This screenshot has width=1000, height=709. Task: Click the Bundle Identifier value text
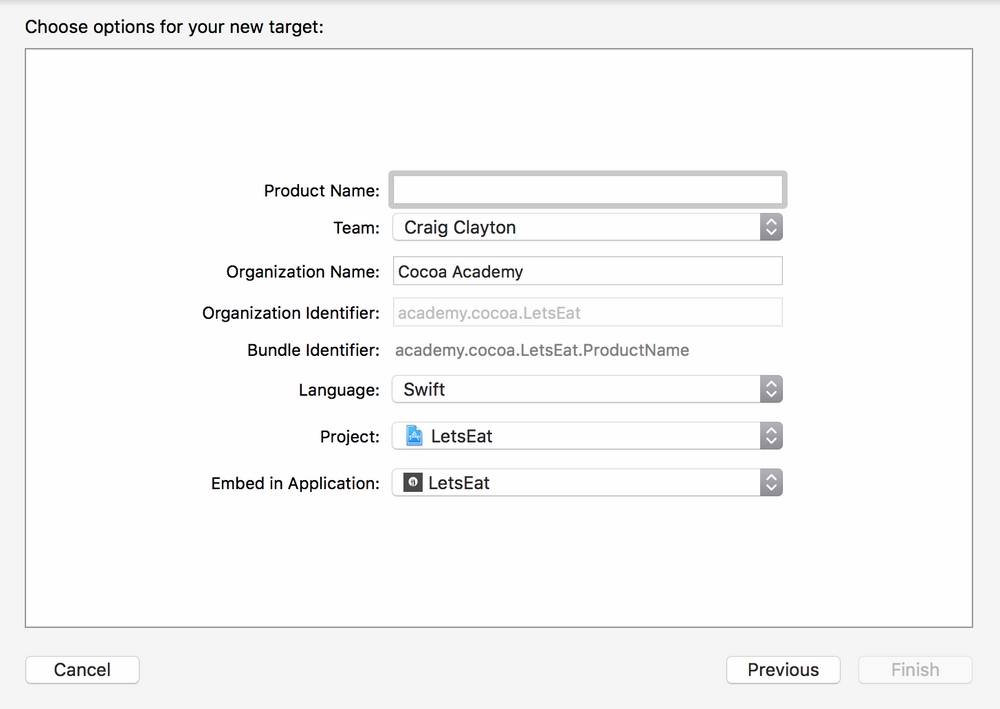click(x=542, y=350)
